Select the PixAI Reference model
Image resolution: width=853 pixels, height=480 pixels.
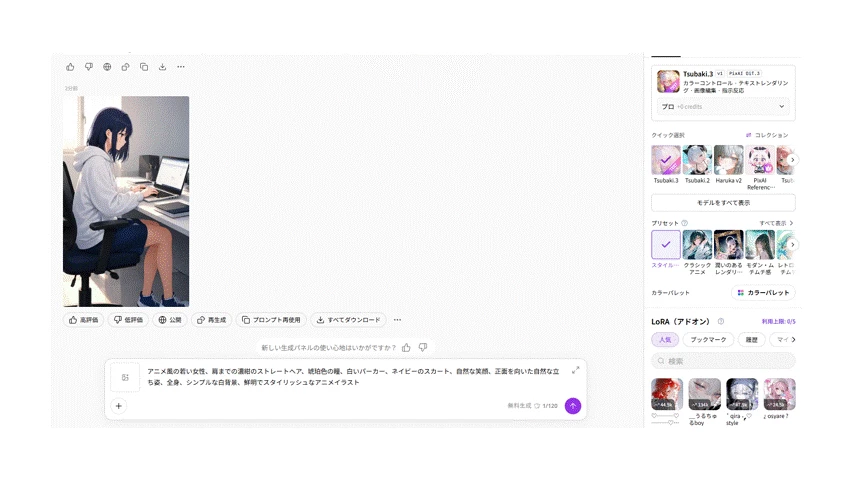[760, 167]
